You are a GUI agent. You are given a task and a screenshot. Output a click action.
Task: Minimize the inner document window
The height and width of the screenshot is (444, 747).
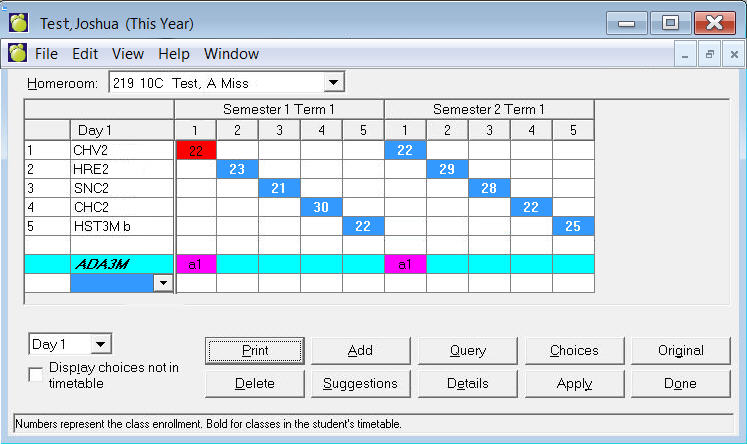pos(685,55)
